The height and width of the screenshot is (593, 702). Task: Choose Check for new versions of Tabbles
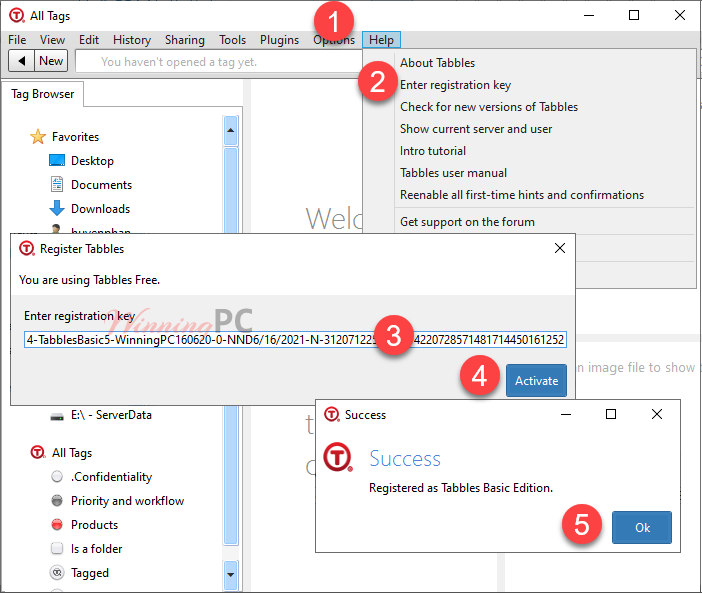pyautogui.click(x=489, y=107)
